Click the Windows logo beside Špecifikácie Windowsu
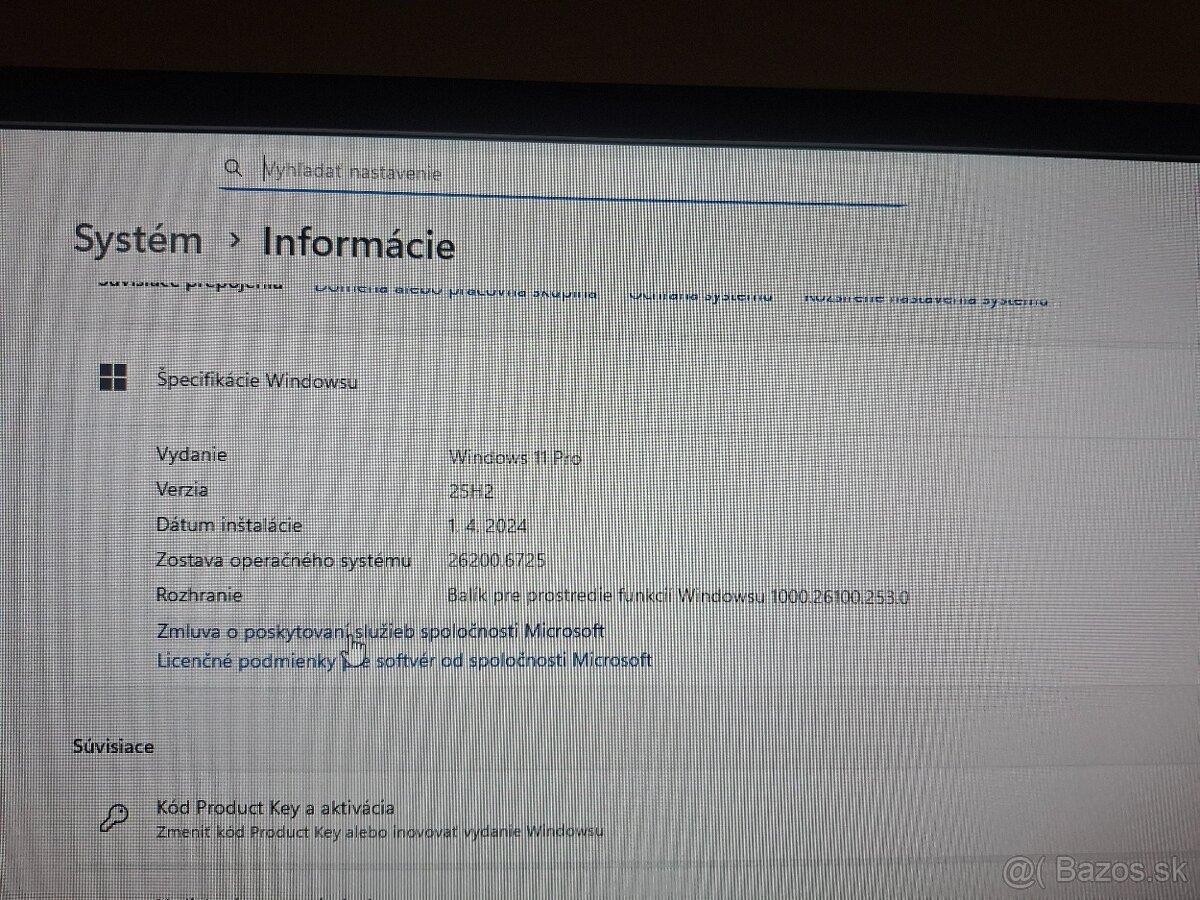 (113, 377)
